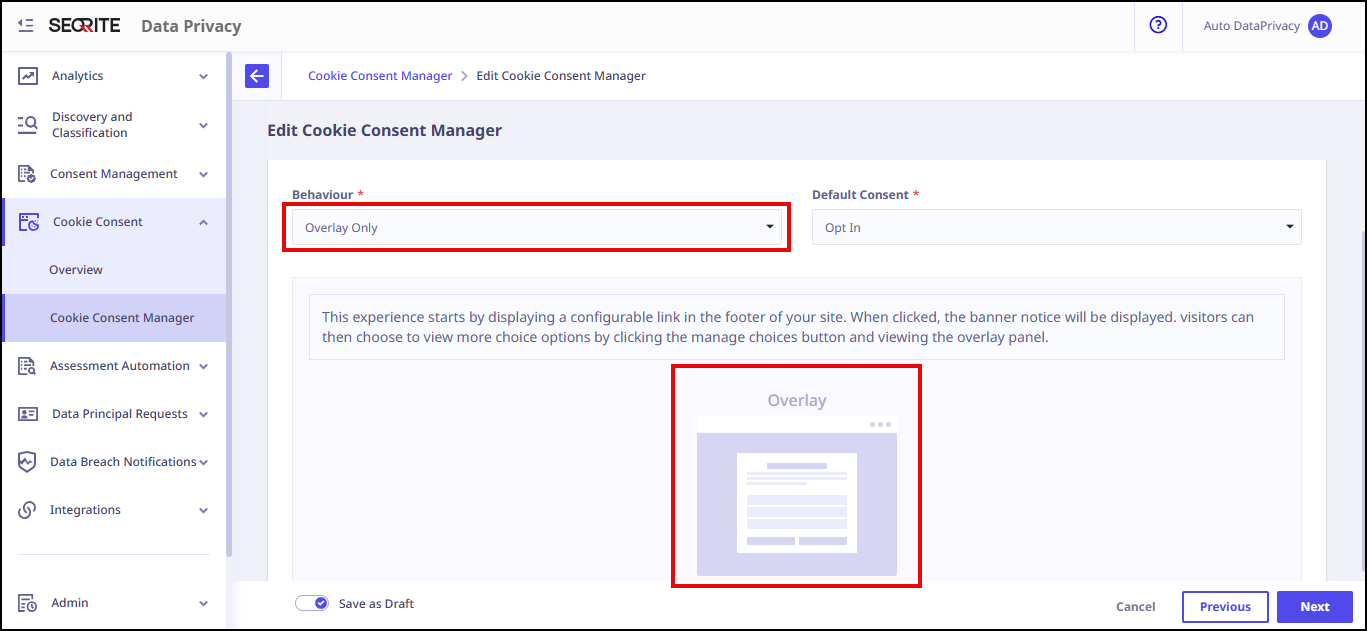Open the Default Consent dropdown
The image size is (1367, 631).
1056,228
